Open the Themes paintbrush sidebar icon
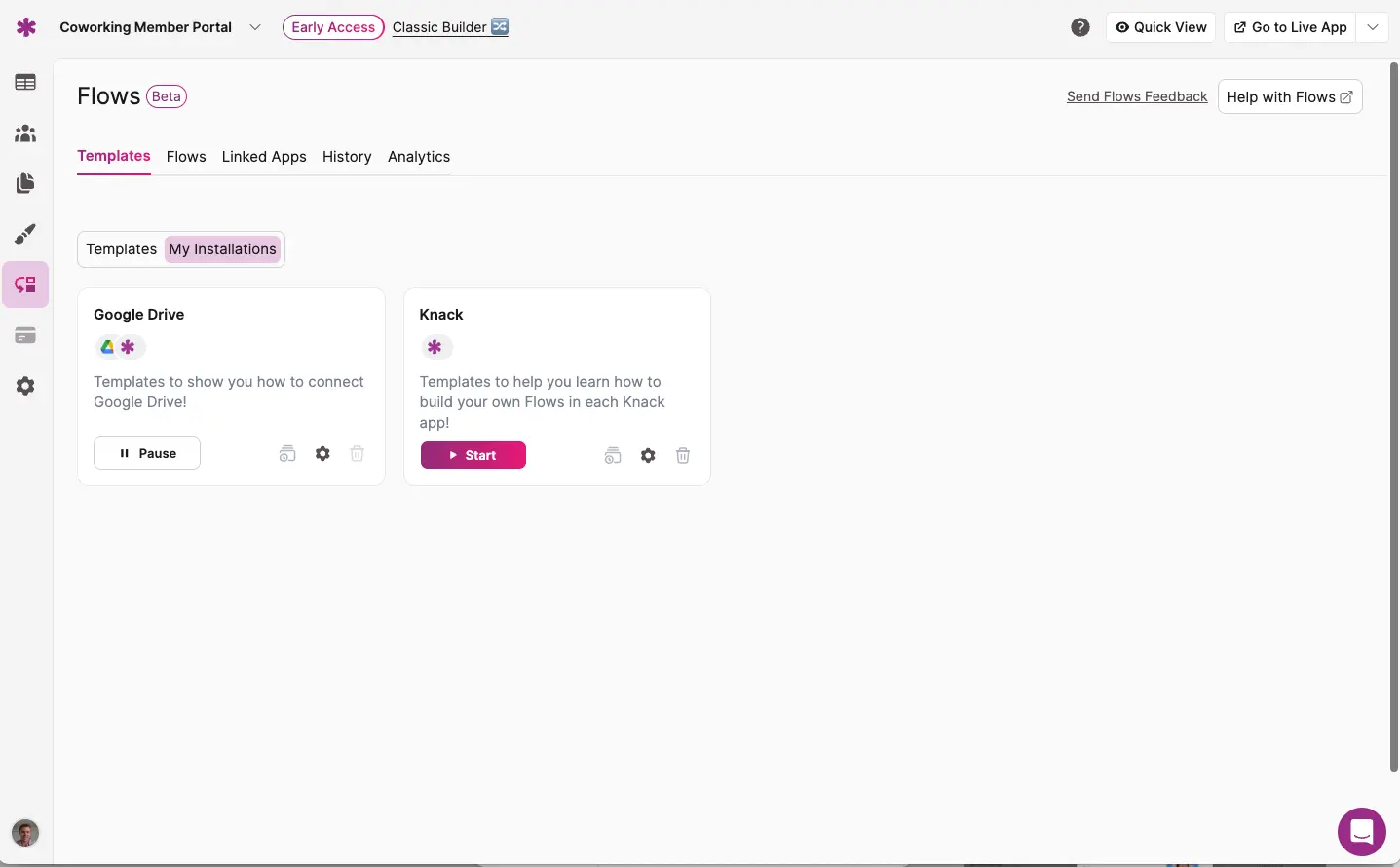Image resolution: width=1400 pixels, height=867 pixels. [25, 234]
